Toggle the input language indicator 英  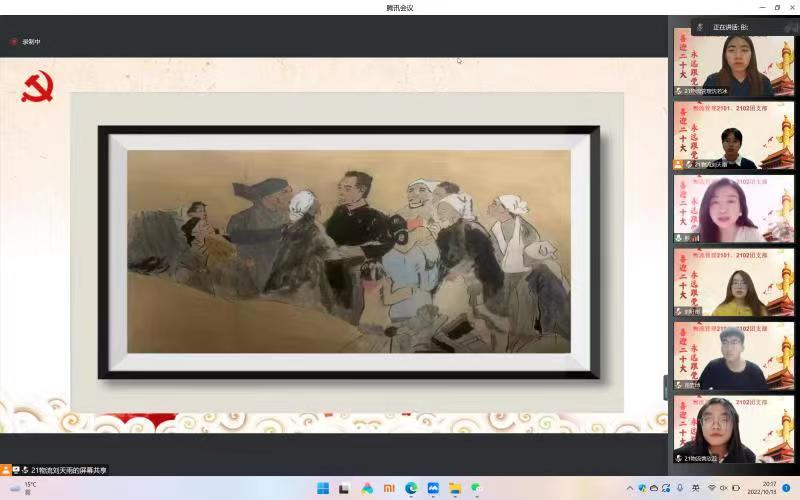point(696,488)
